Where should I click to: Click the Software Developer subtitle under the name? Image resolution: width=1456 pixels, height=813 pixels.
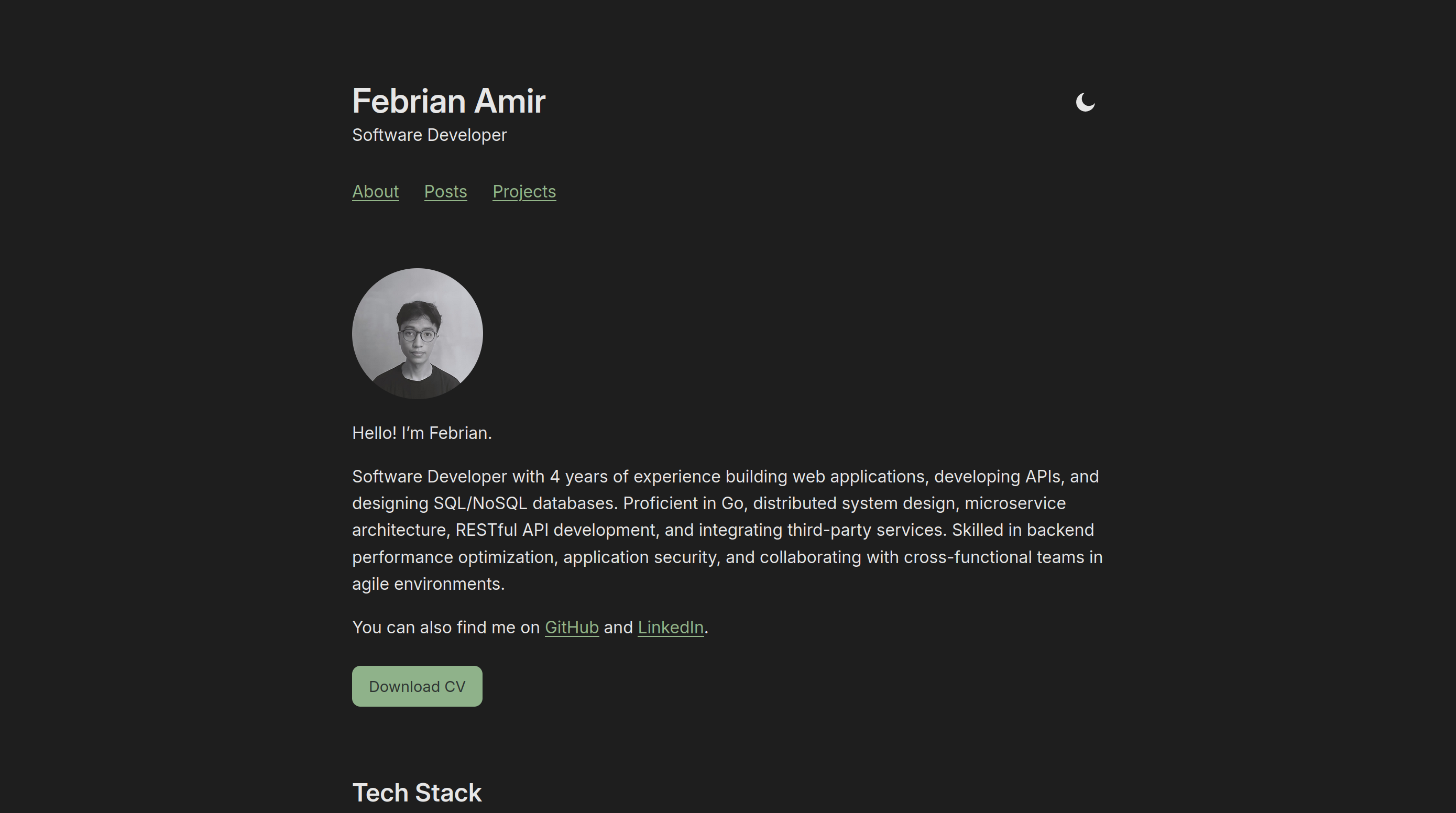[429, 135]
